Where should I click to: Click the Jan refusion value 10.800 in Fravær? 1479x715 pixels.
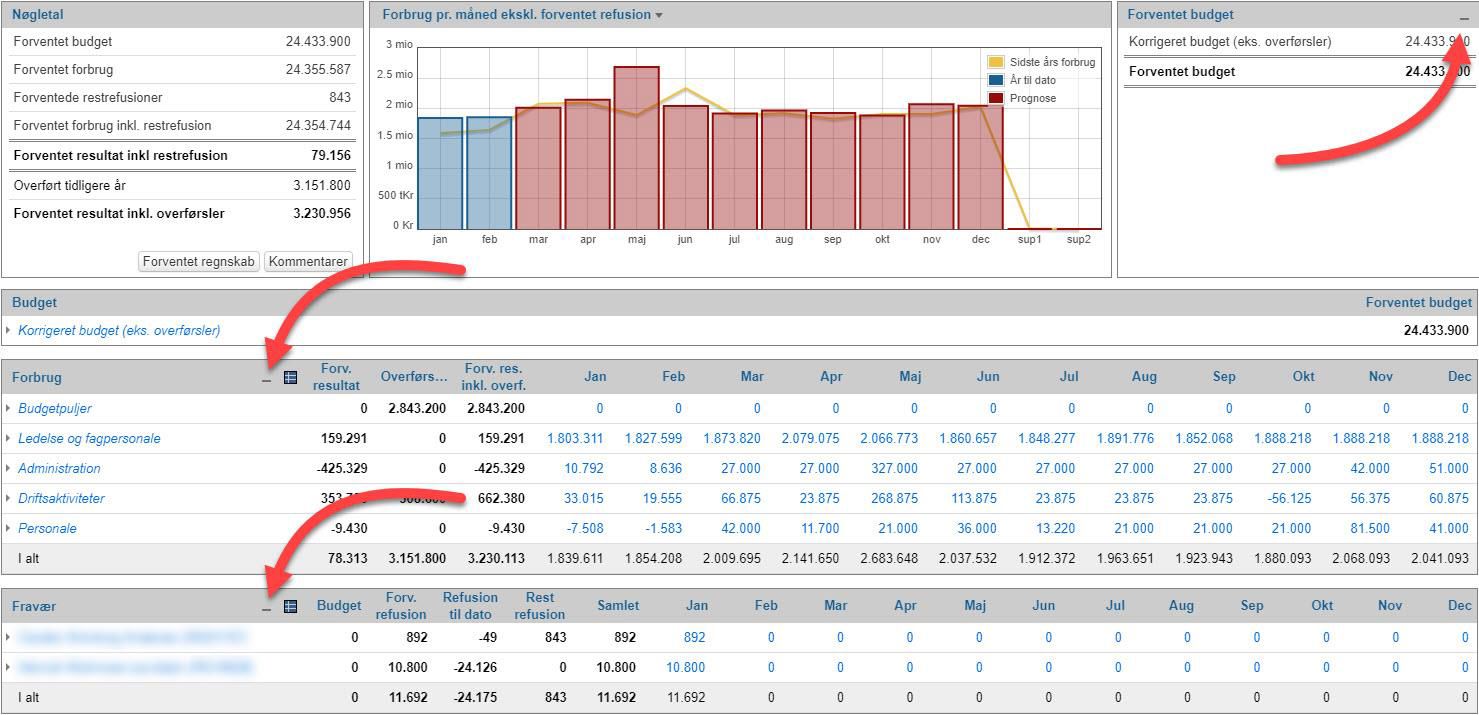(x=685, y=668)
